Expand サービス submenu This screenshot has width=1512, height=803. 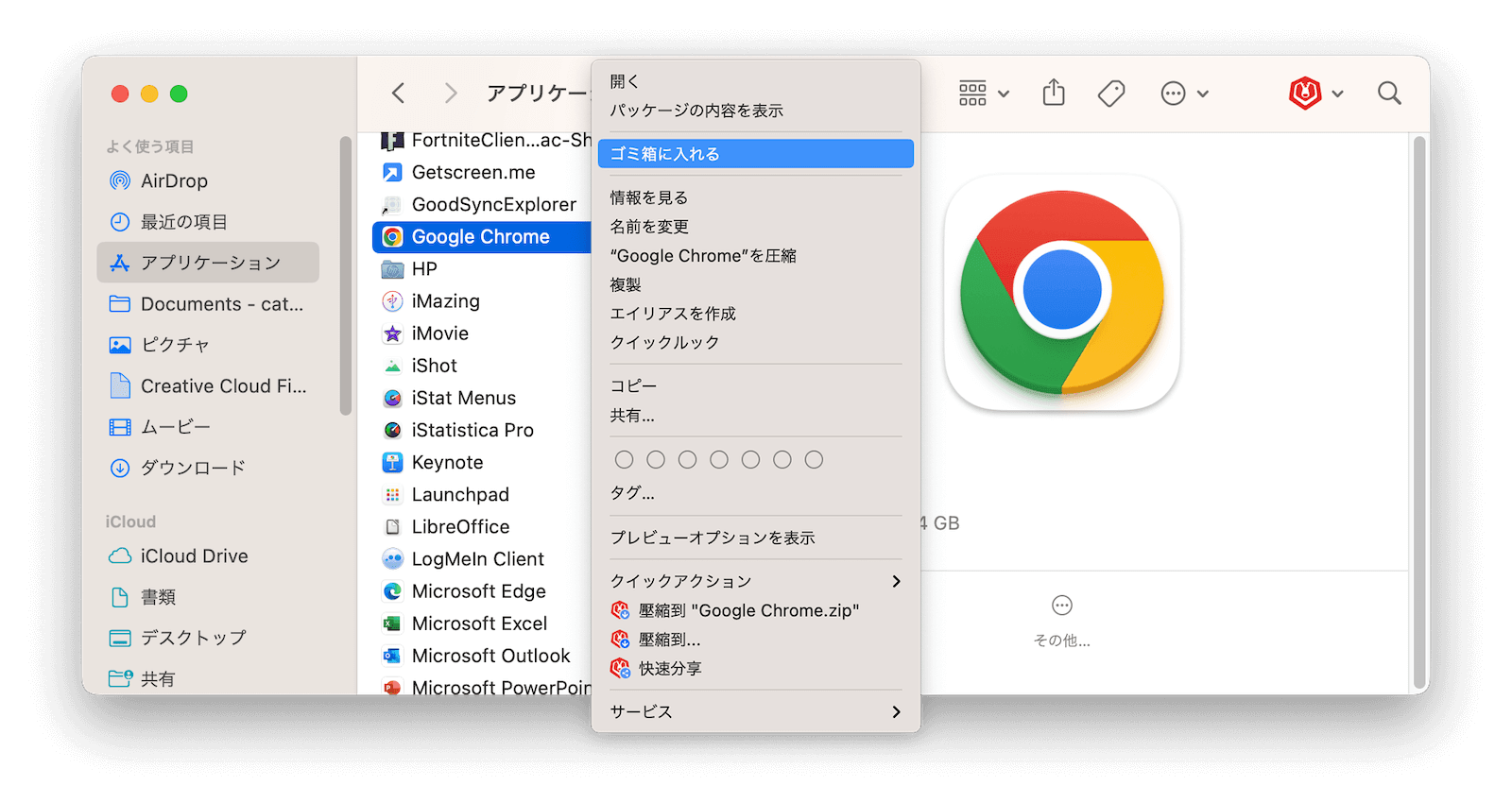point(756,711)
